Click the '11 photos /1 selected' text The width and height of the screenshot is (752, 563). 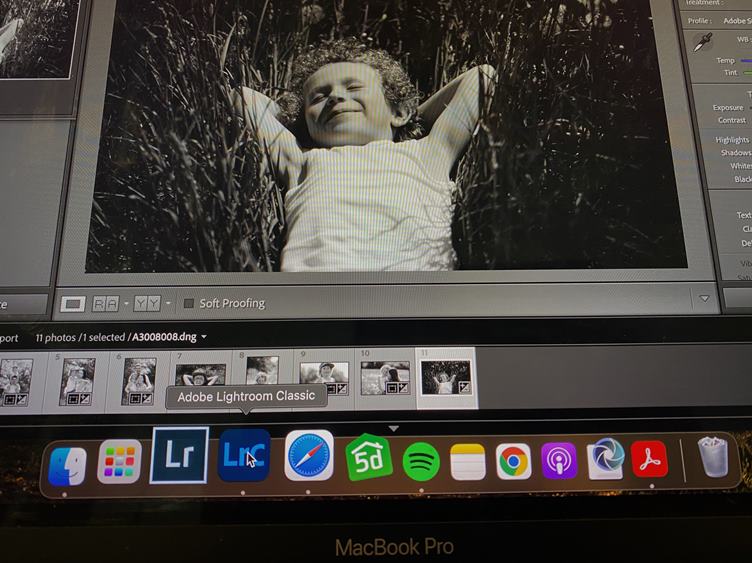click(80, 337)
